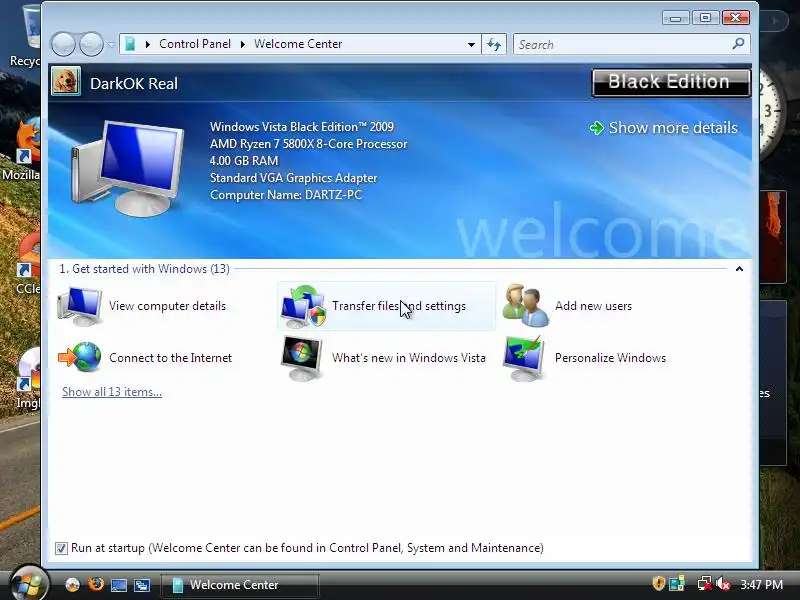Click the Computer Name DARTZ-PC text
The height and width of the screenshot is (600, 800).
[286, 195]
